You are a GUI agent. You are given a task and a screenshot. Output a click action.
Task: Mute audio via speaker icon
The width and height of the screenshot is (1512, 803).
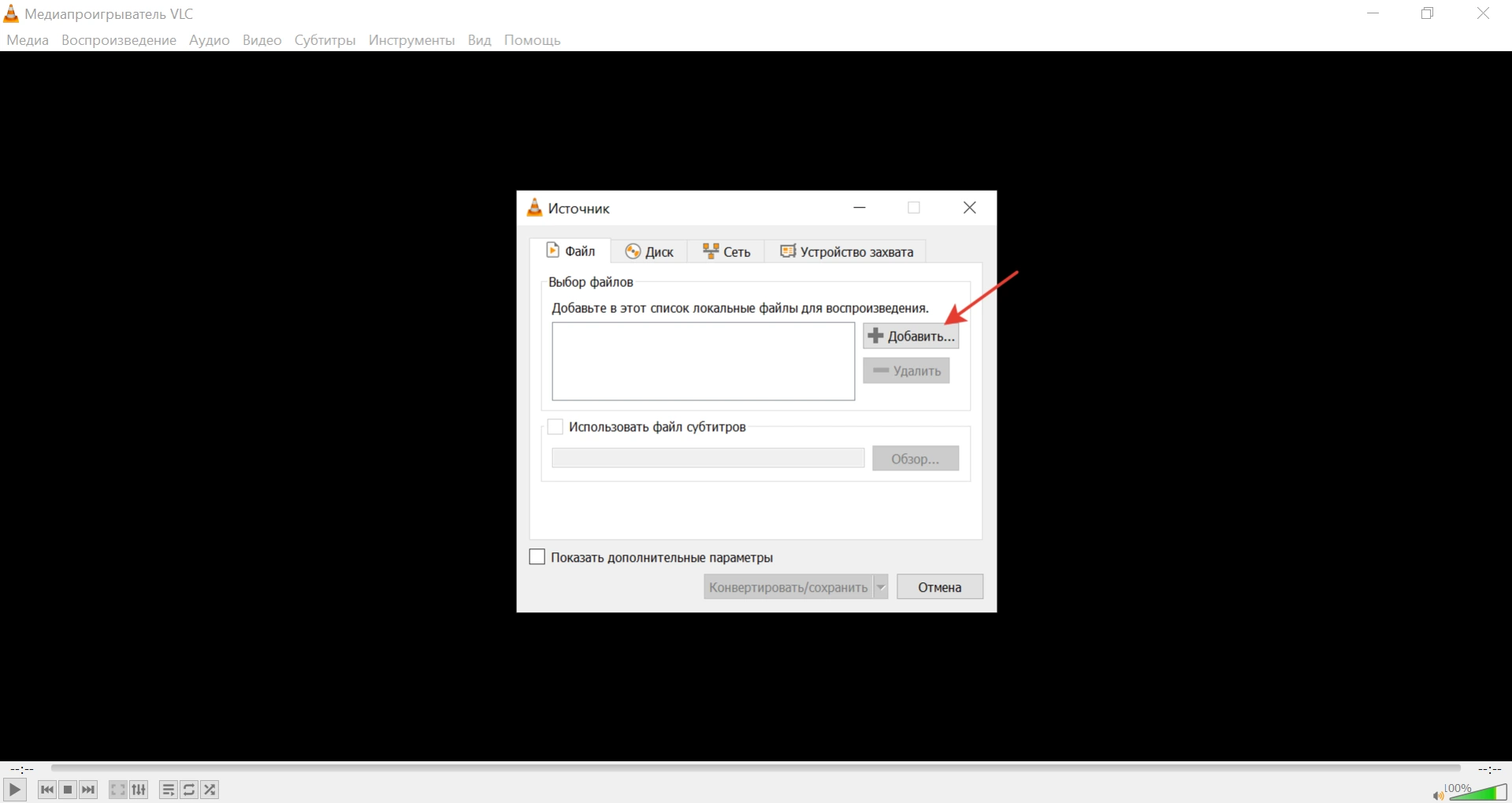pos(1438,795)
